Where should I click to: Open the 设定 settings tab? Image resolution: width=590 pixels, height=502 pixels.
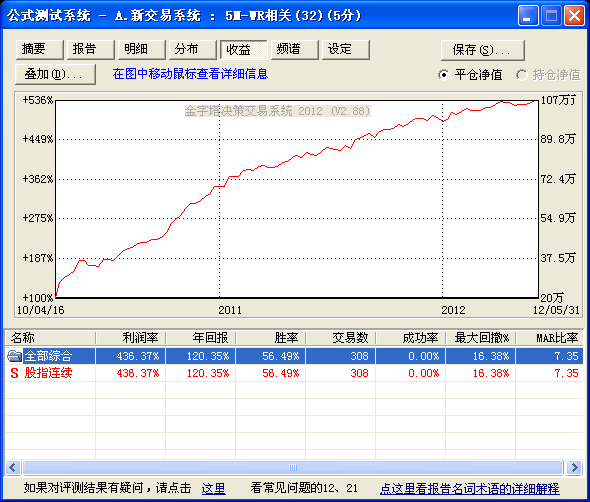(x=346, y=50)
